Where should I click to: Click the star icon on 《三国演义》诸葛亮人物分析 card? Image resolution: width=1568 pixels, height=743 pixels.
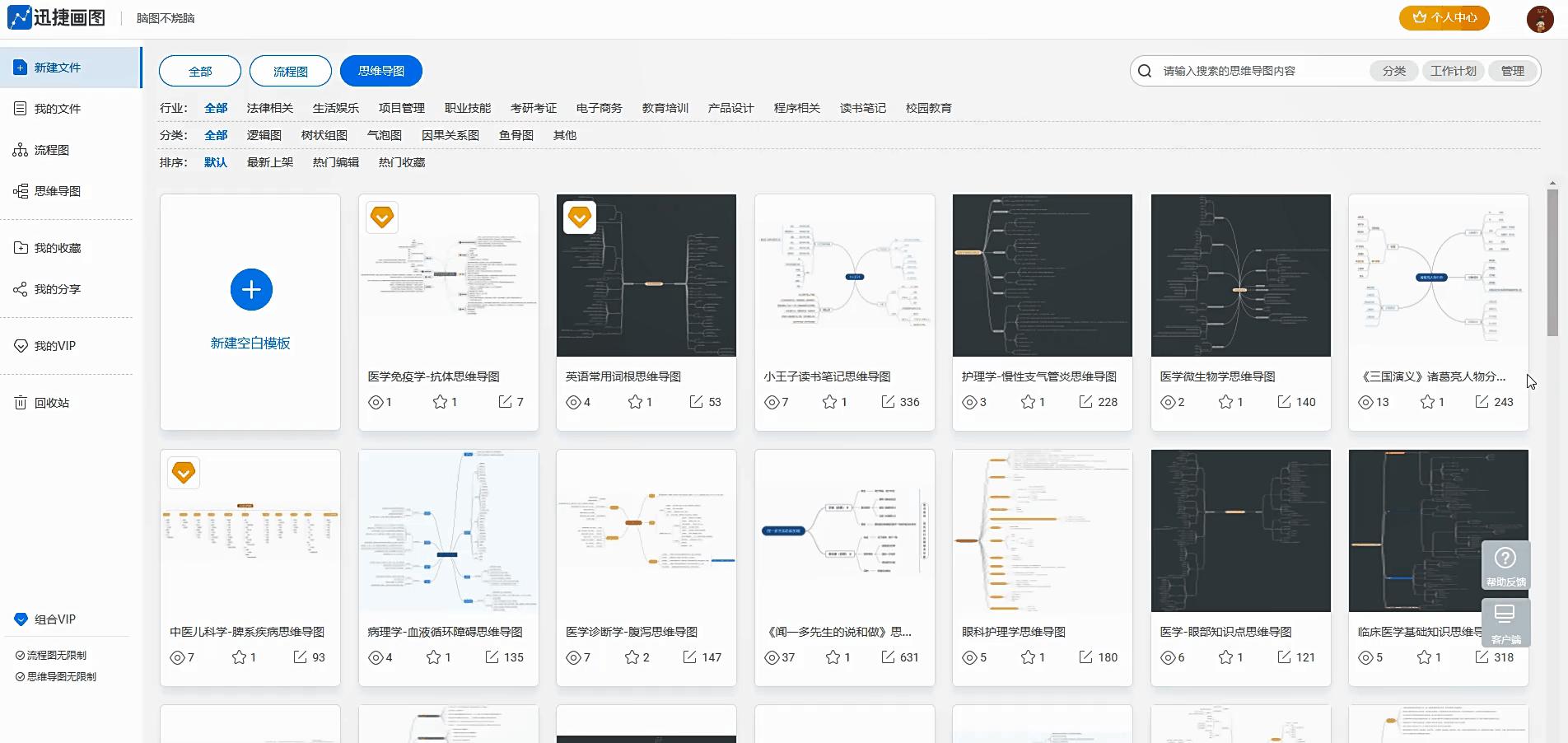point(1428,402)
